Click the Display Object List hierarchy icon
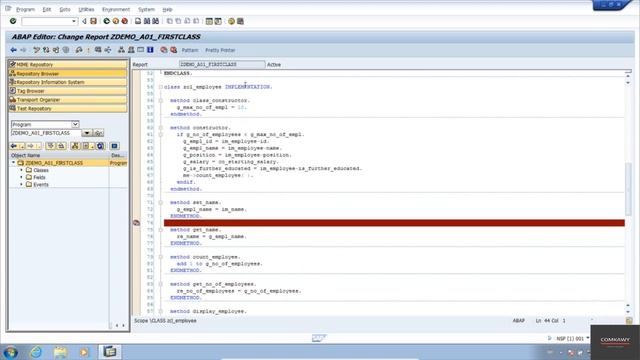640x360 pixels. tap(121, 50)
